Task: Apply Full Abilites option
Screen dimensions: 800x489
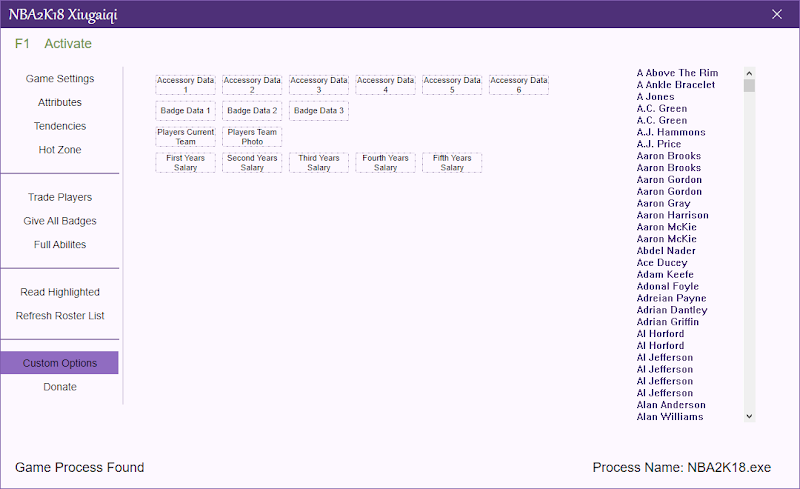Action: [60, 244]
